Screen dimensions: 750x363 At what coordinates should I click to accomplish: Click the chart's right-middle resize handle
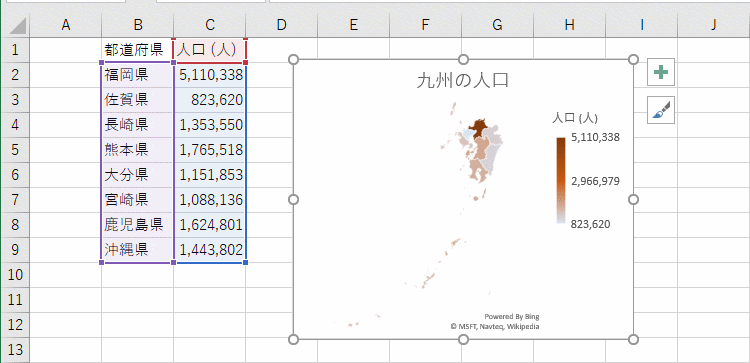pos(633,199)
